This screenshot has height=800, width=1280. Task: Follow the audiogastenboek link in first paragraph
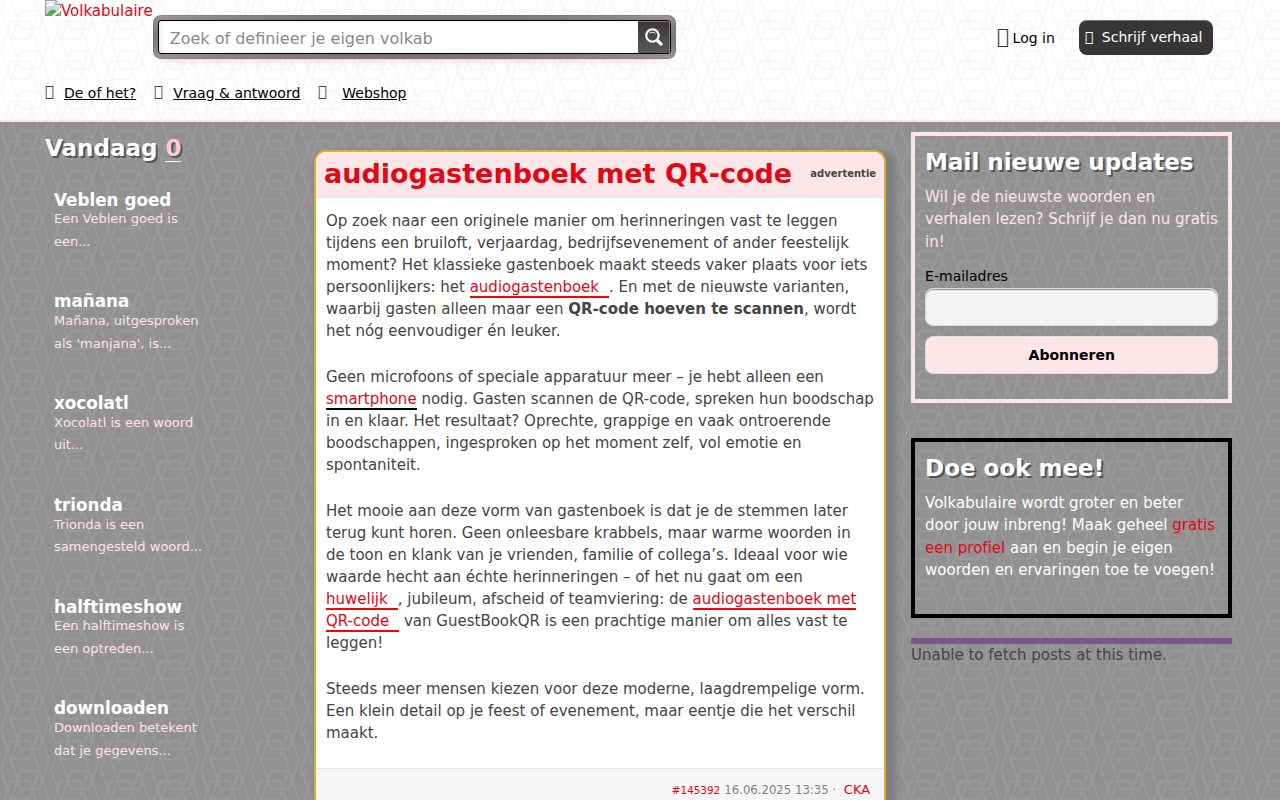pyautogui.click(x=539, y=287)
